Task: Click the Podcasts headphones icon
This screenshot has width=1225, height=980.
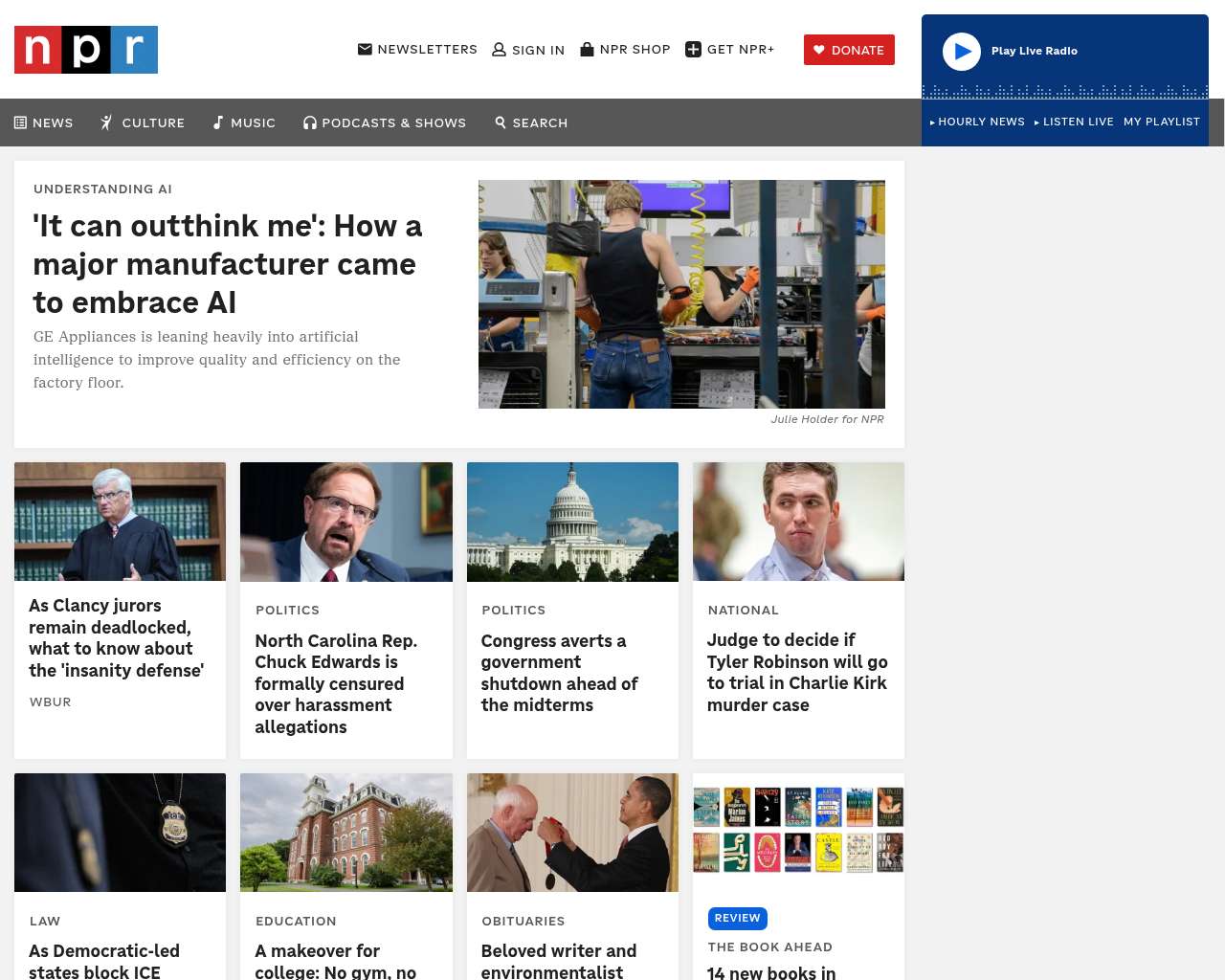Action: click(310, 122)
